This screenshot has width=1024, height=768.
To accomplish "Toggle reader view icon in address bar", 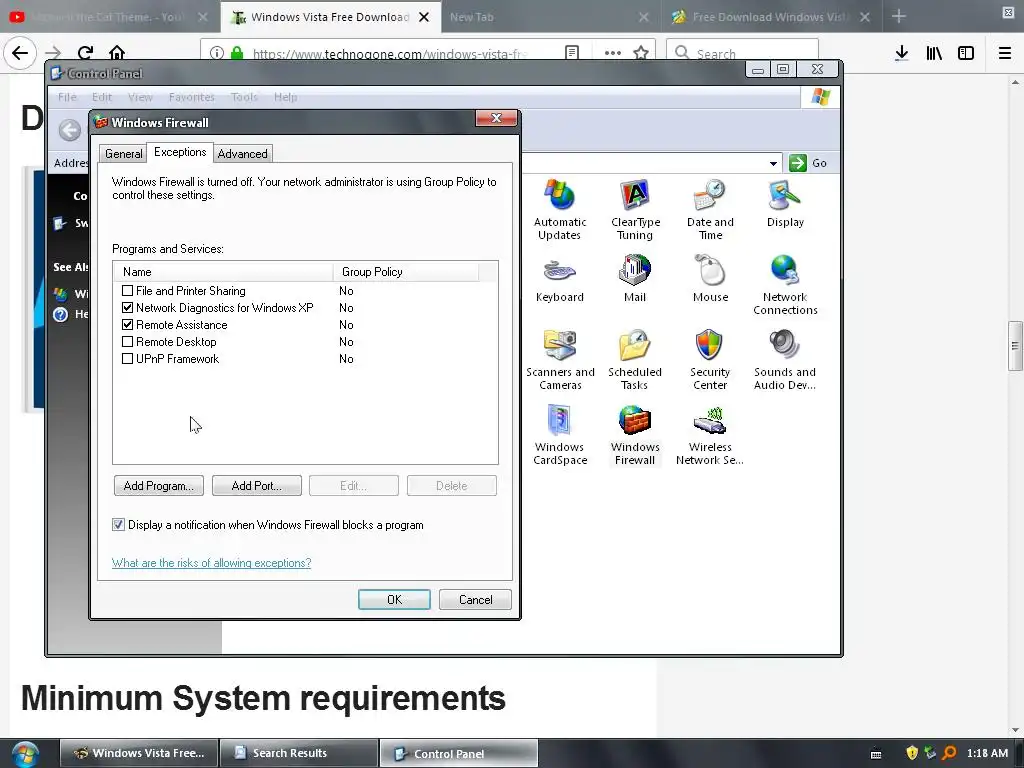I will click(x=571, y=53).
